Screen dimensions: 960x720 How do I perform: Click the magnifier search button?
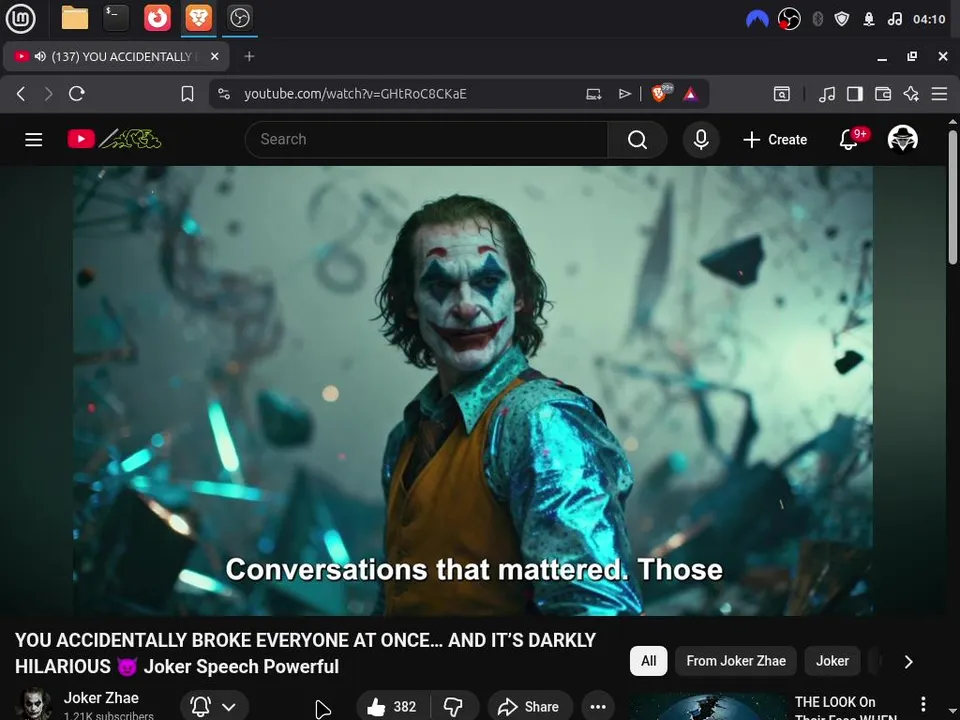(637, 140)
